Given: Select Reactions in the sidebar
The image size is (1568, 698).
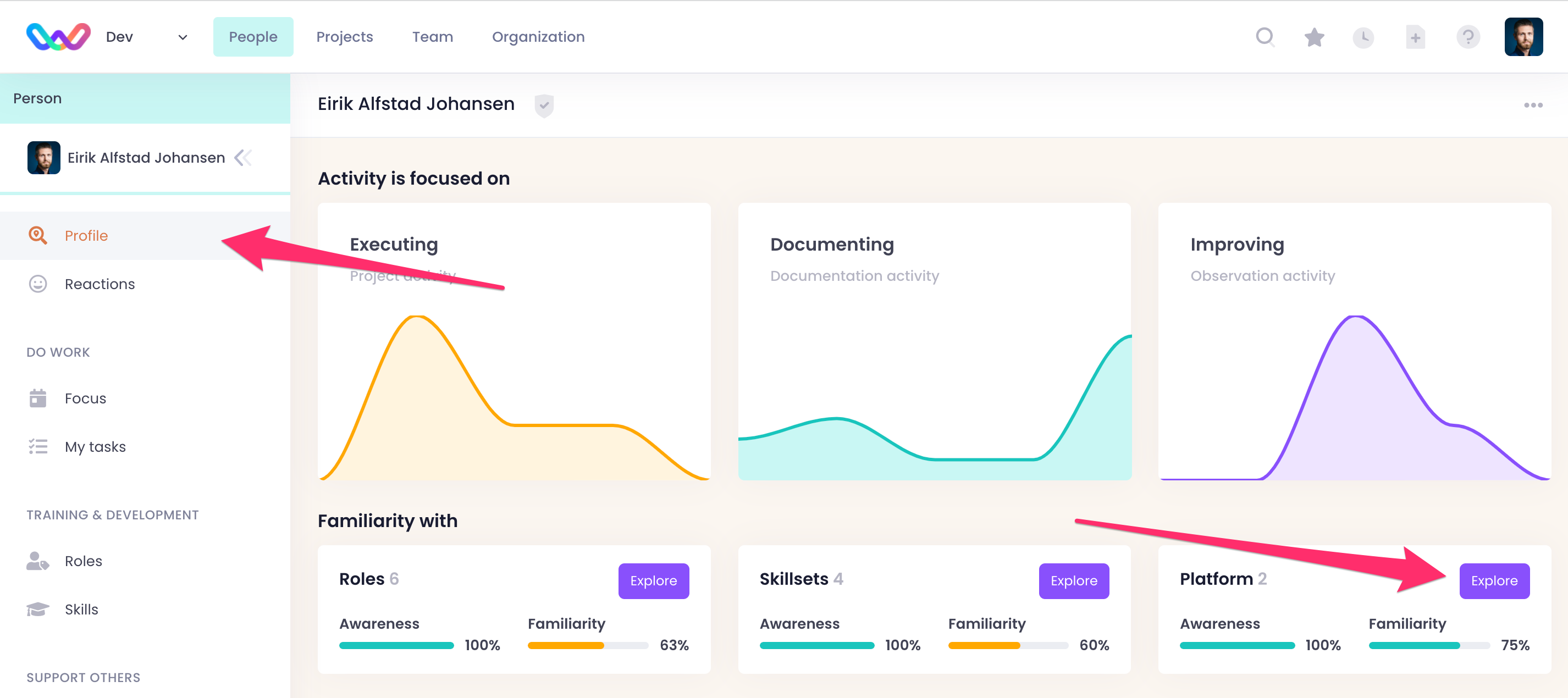Looking at the screenshot, I should coord(100,284).
